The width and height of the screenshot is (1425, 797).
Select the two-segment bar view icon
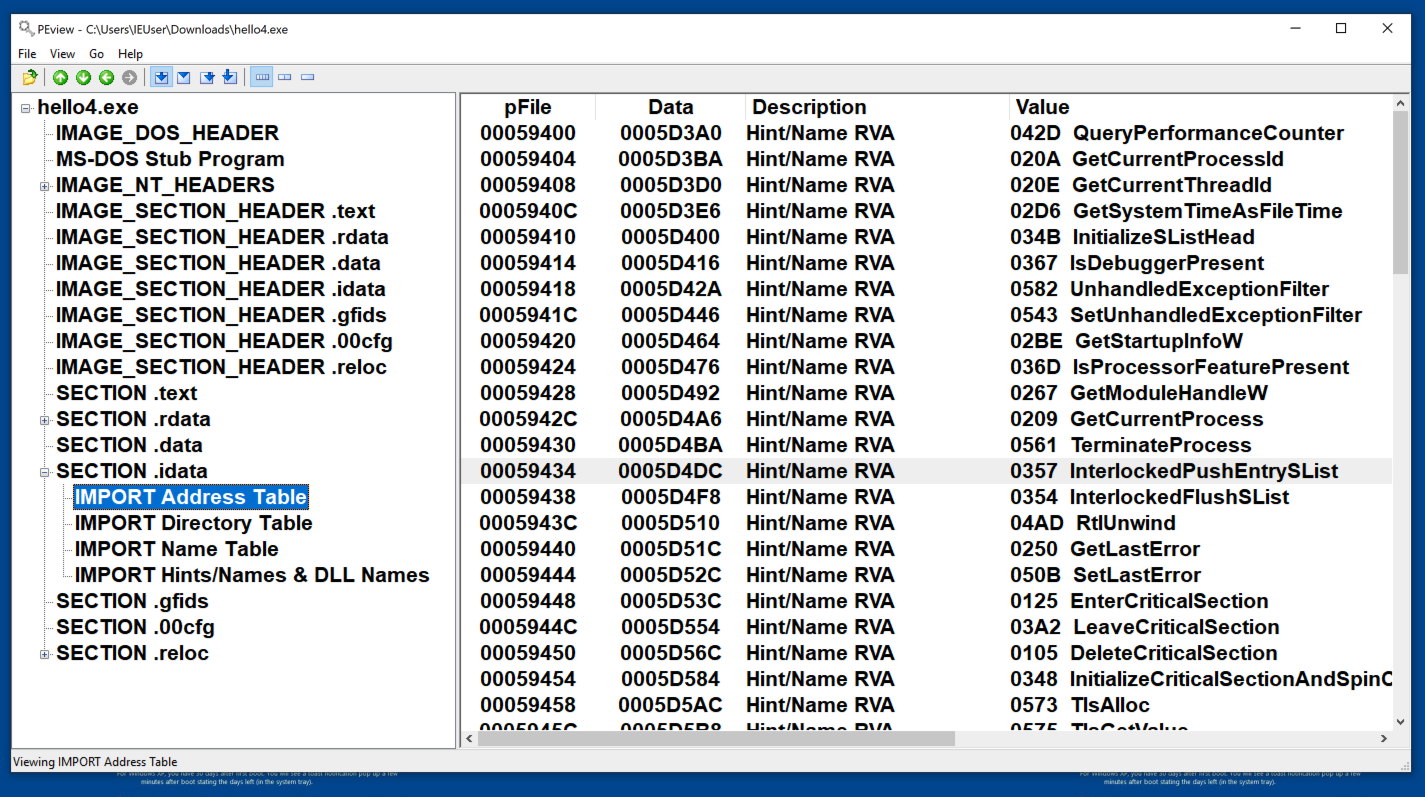tap(285, 77)
